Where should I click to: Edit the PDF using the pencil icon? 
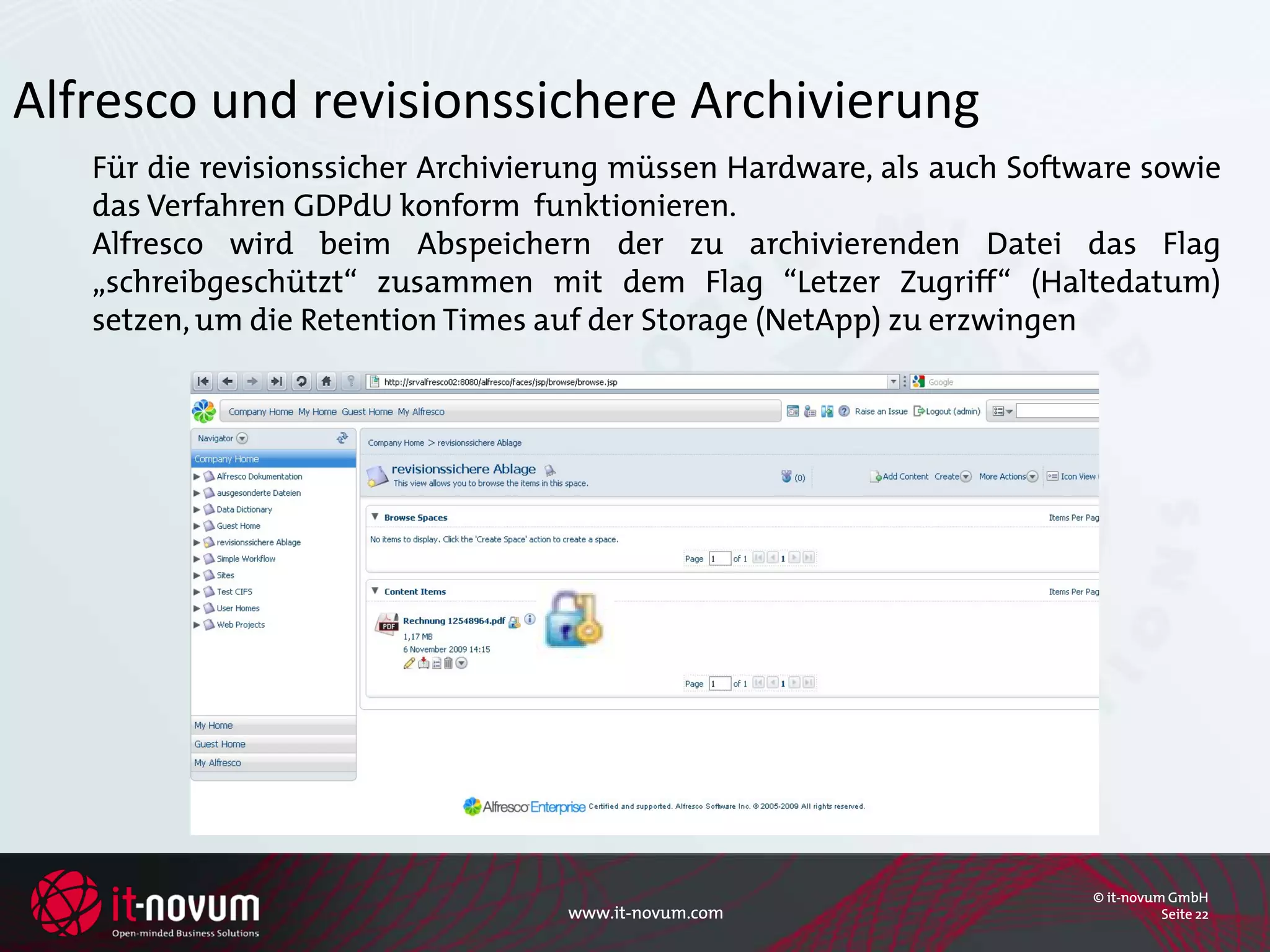click(x=409, y=664)
